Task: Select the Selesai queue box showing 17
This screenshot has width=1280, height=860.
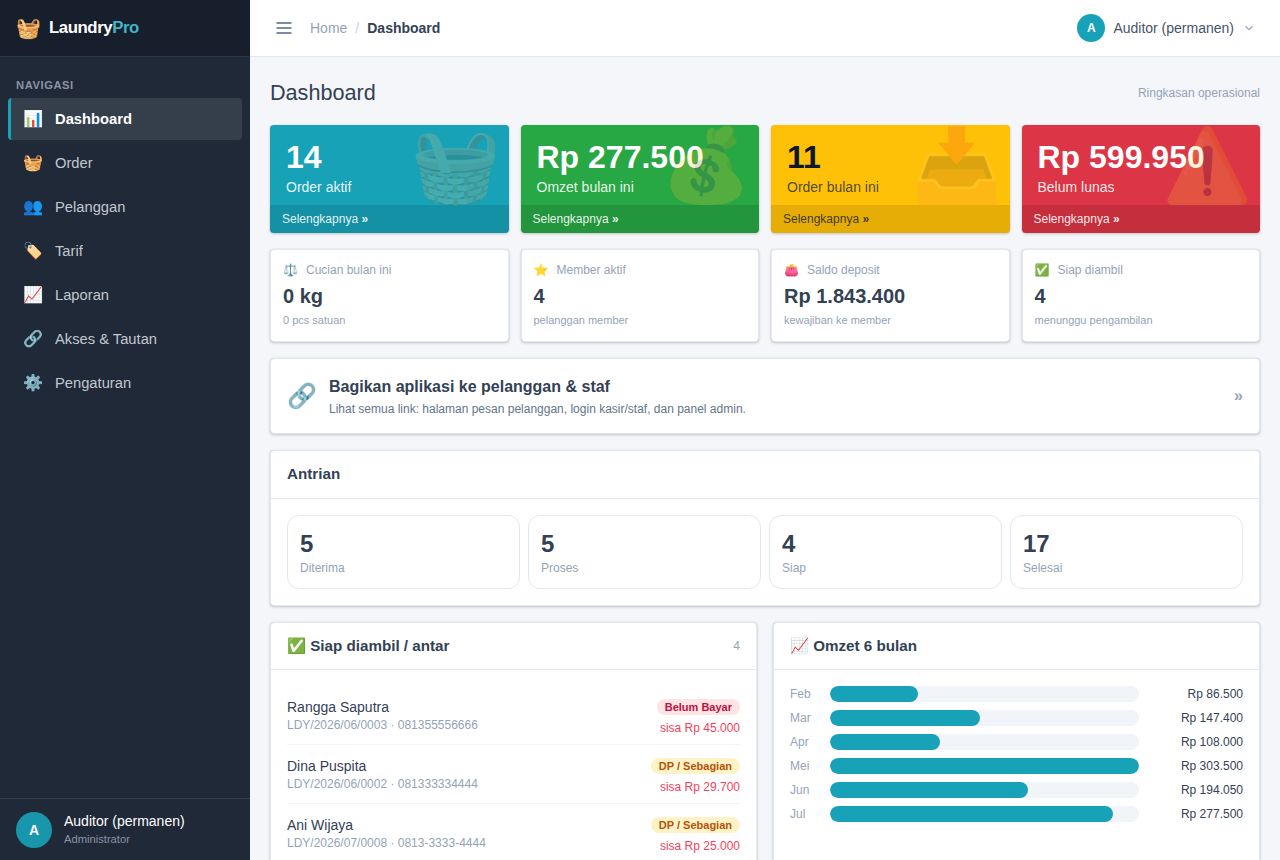Action: click(1126, 552)
